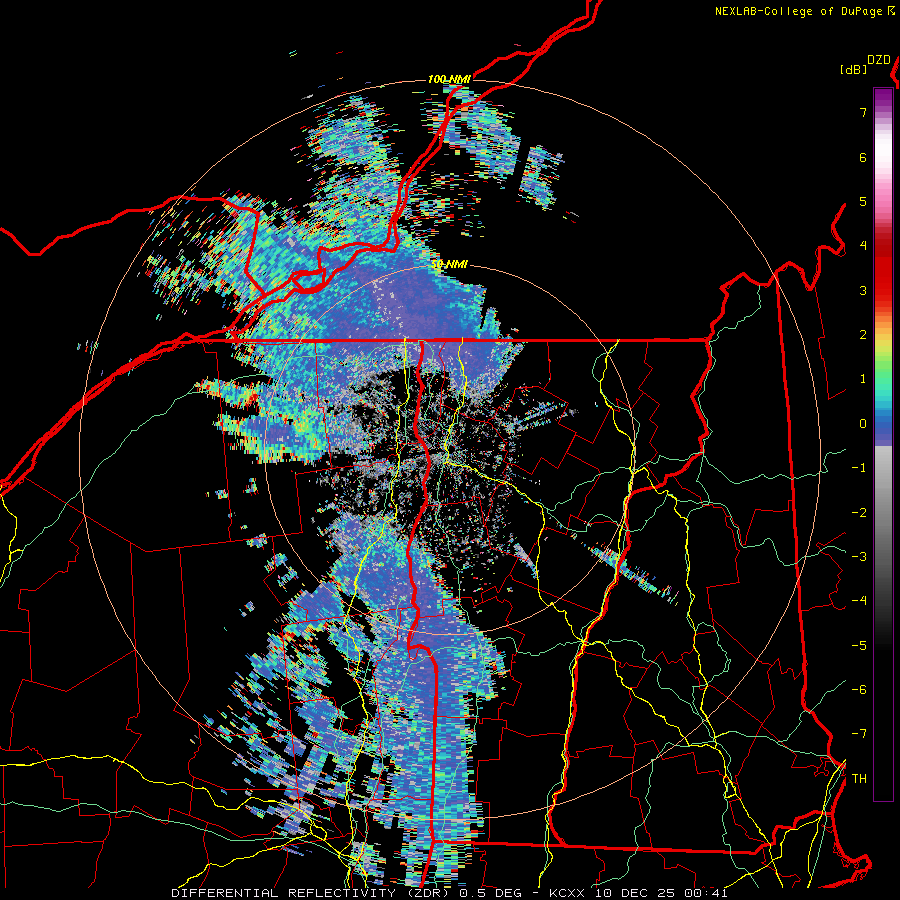Click the 2 value on color scale
The image size is (900, 900).
[x=863, y=335]
